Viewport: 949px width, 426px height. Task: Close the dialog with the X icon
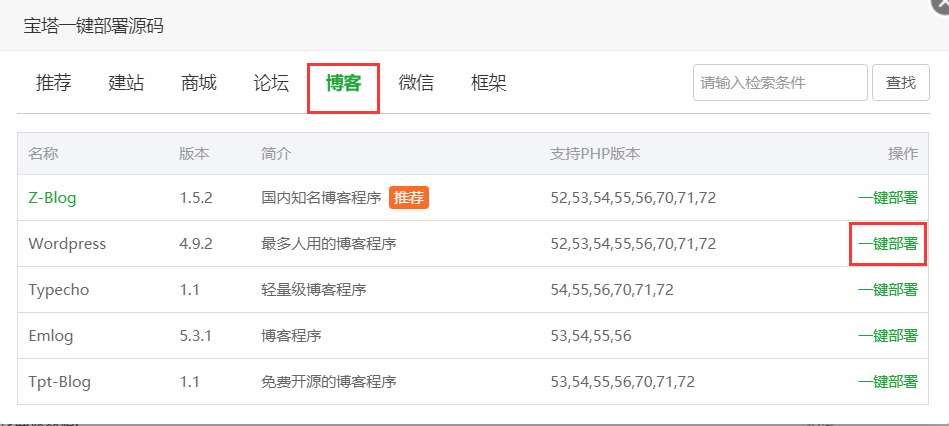(x=940, y=4)
